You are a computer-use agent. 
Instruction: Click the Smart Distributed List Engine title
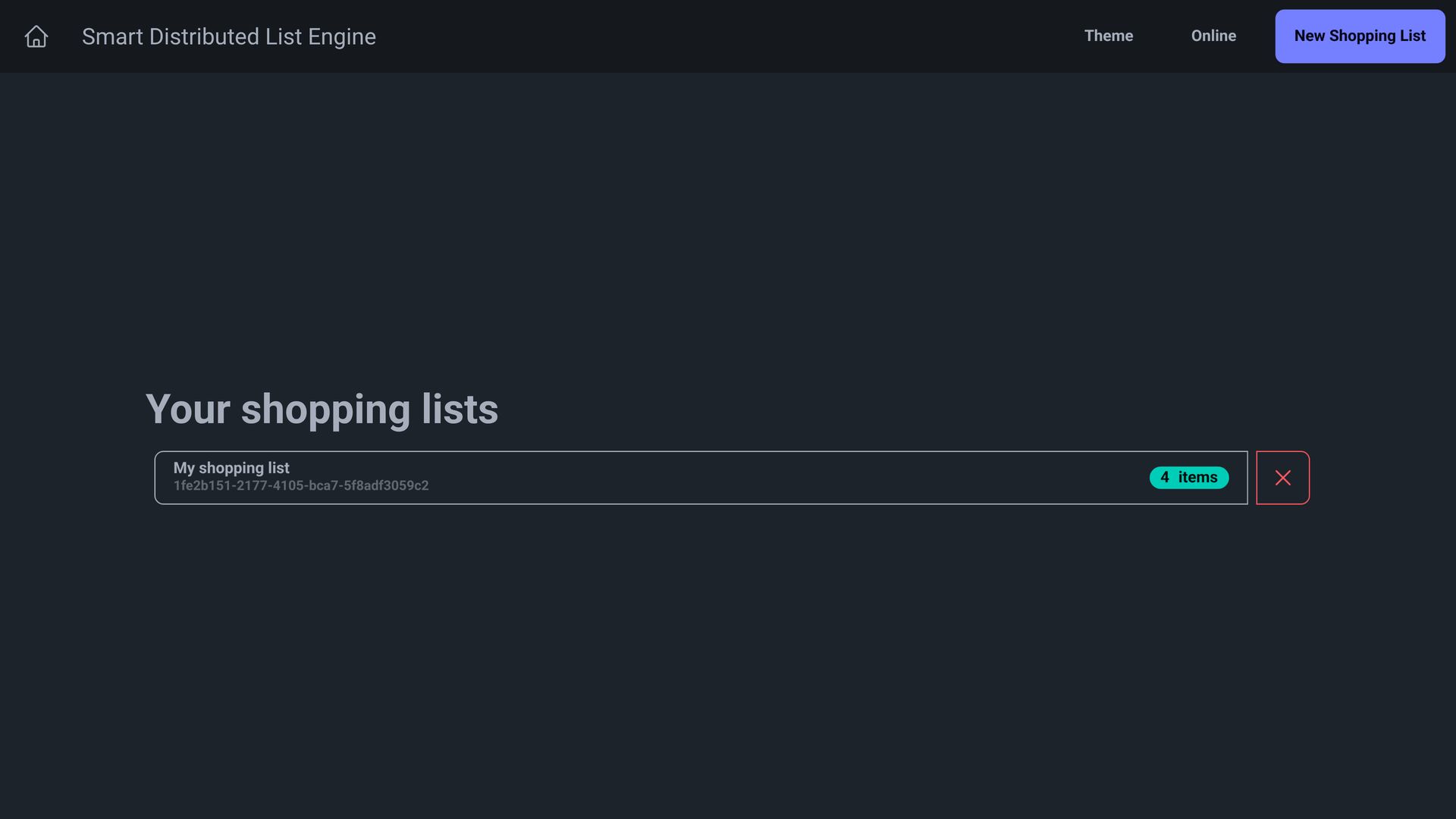[x=228, y=36]
